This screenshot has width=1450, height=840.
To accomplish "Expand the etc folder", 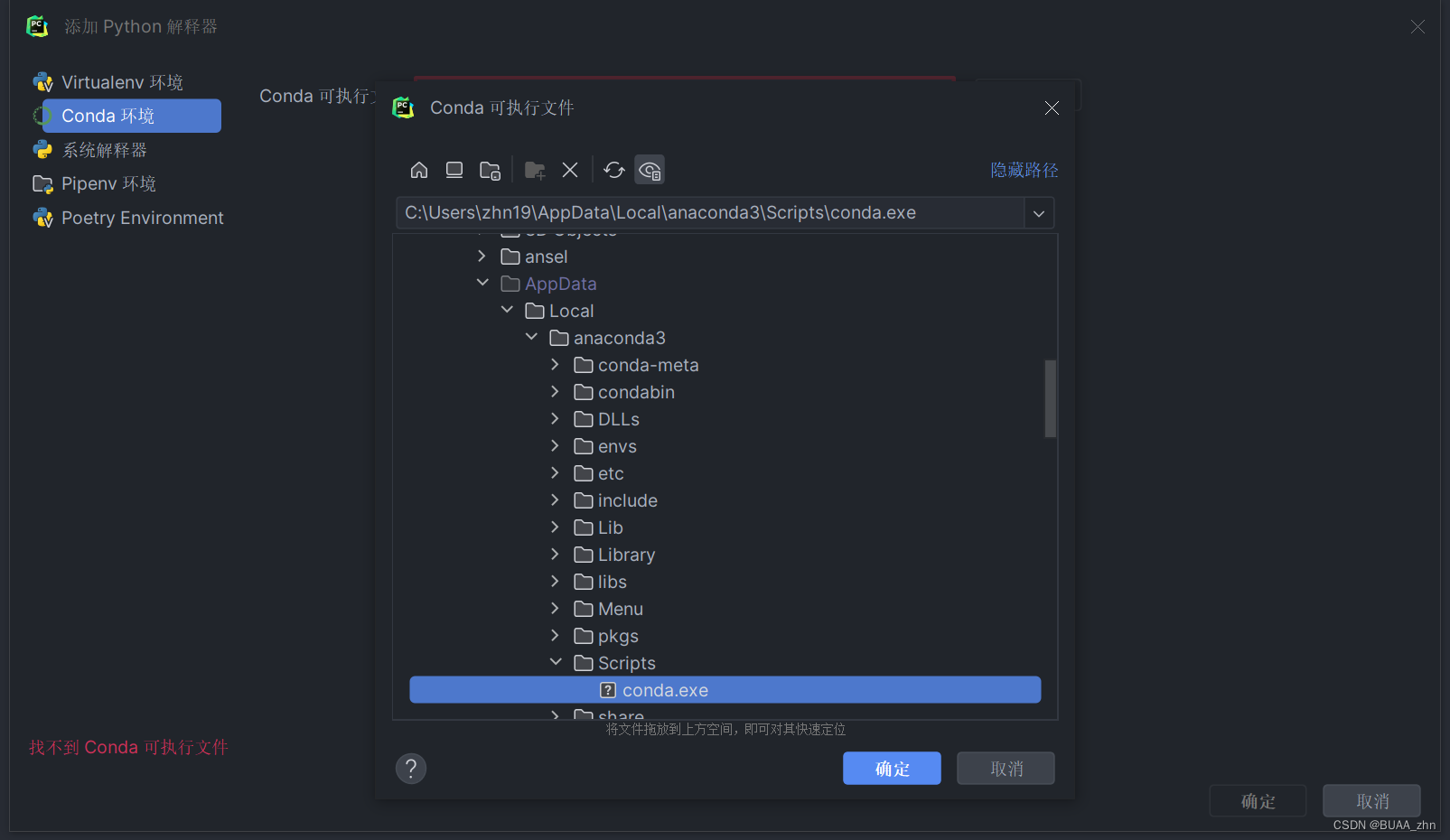I will point(555,472).
